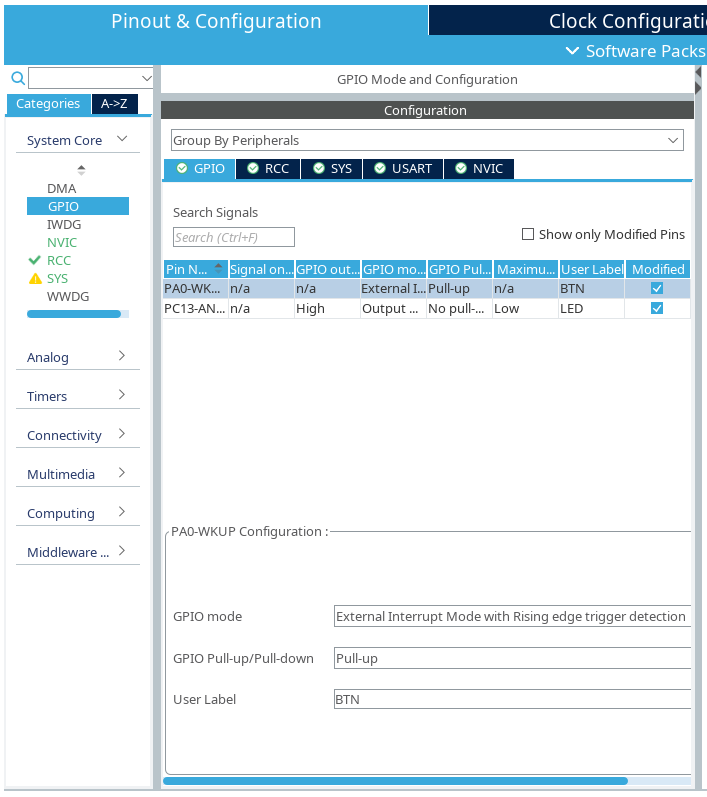Click yellow warning icon beside SYS
Viewport: 707px width, 797px height.
click(35, 279)
